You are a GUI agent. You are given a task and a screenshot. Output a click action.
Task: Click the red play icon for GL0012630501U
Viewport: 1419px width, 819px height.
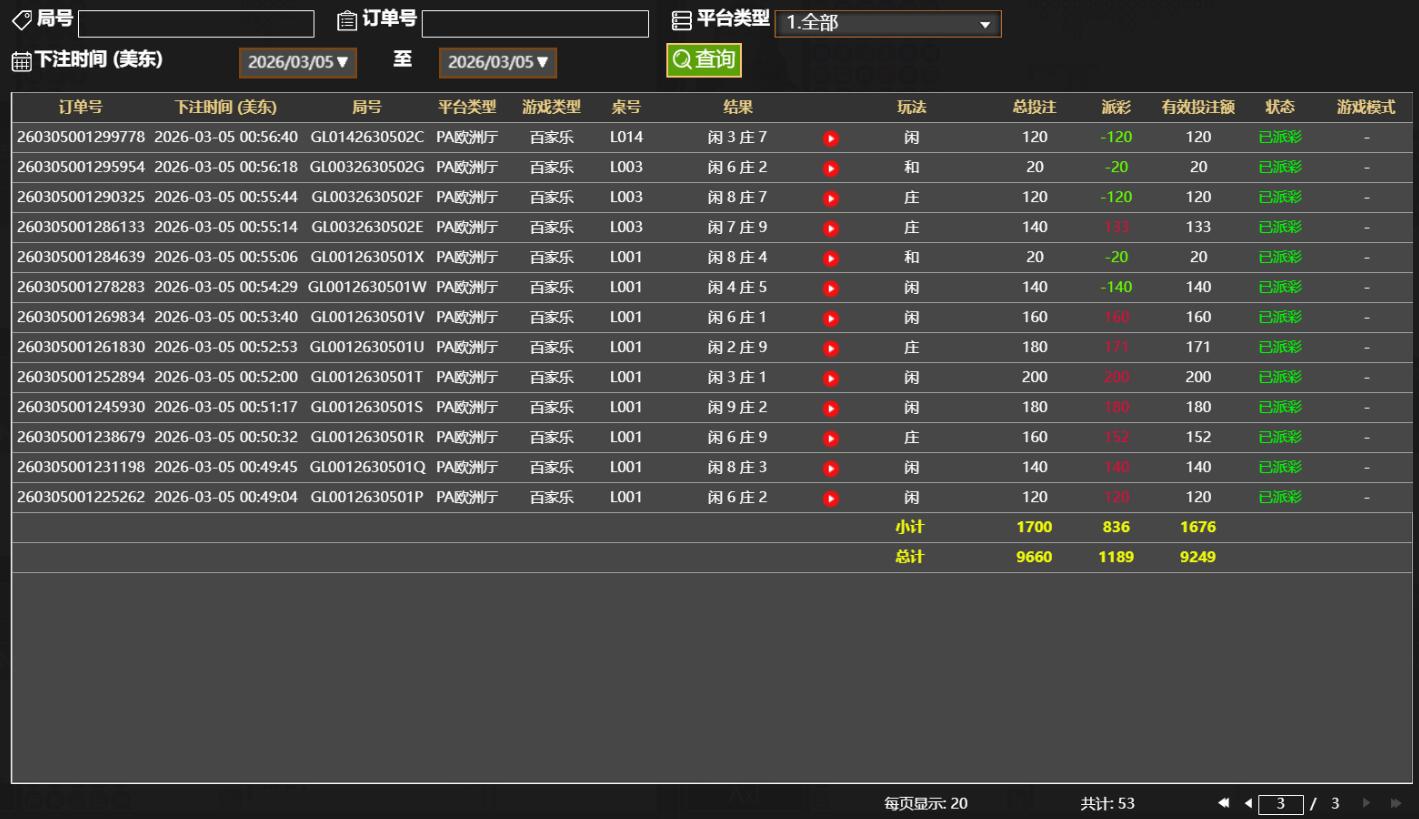[830, 348]
